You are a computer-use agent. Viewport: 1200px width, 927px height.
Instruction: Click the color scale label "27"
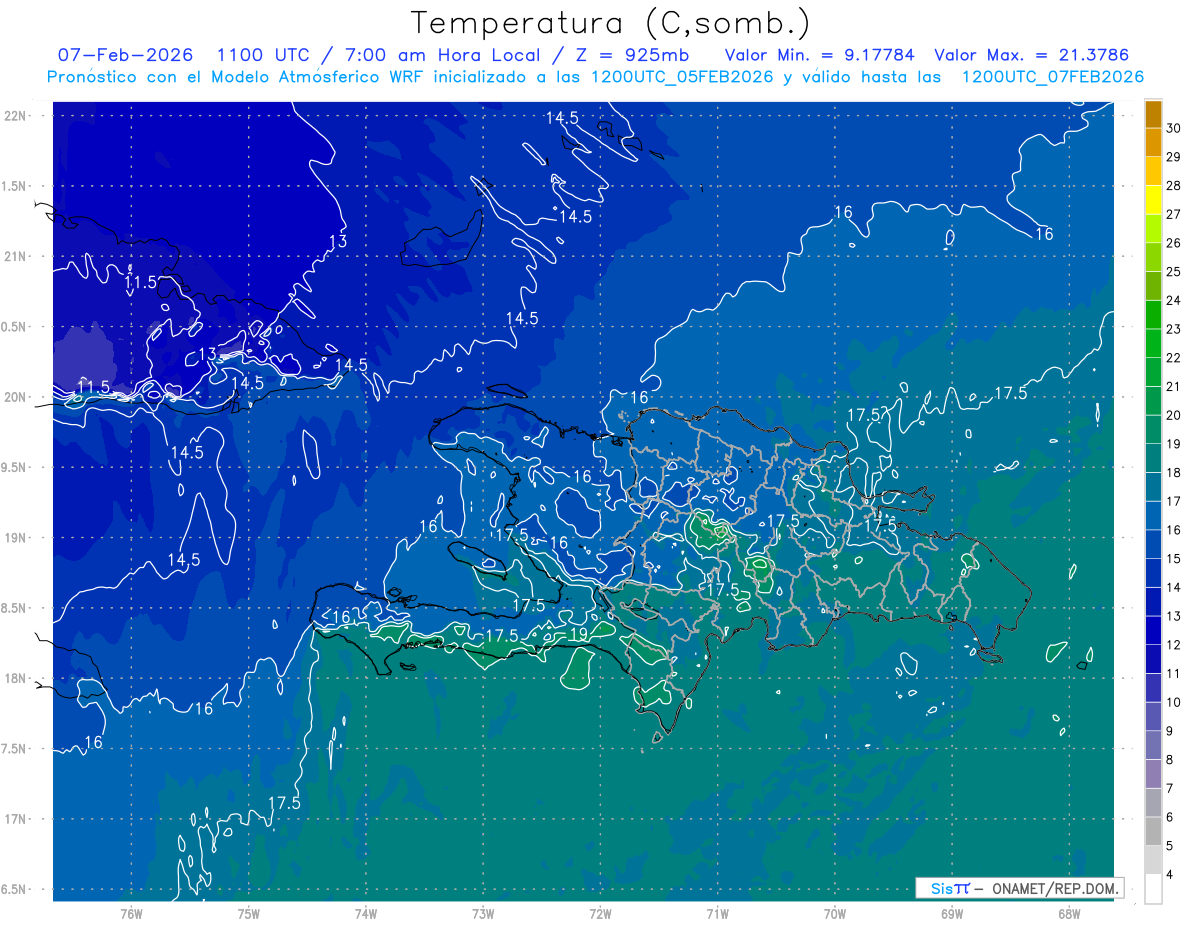click(1174, 214)
